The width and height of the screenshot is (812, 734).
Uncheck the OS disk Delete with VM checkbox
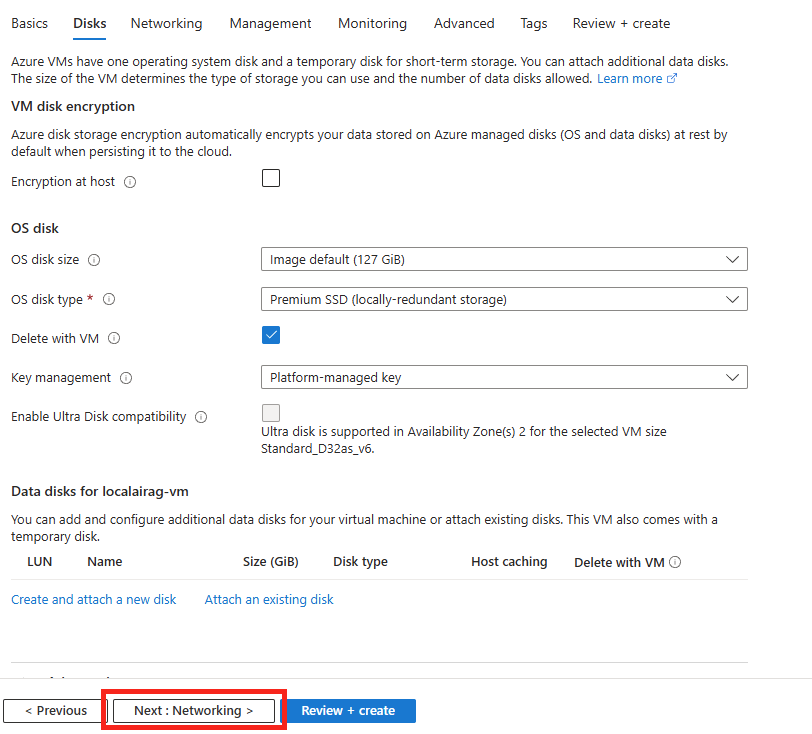tap(271, 335)
